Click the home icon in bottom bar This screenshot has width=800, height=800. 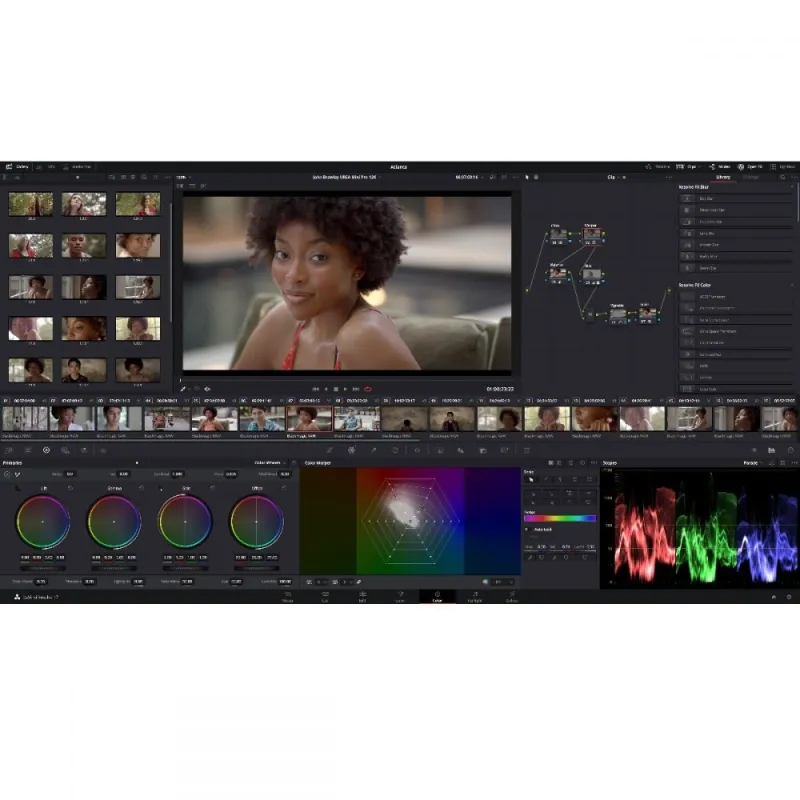[773, 596]
